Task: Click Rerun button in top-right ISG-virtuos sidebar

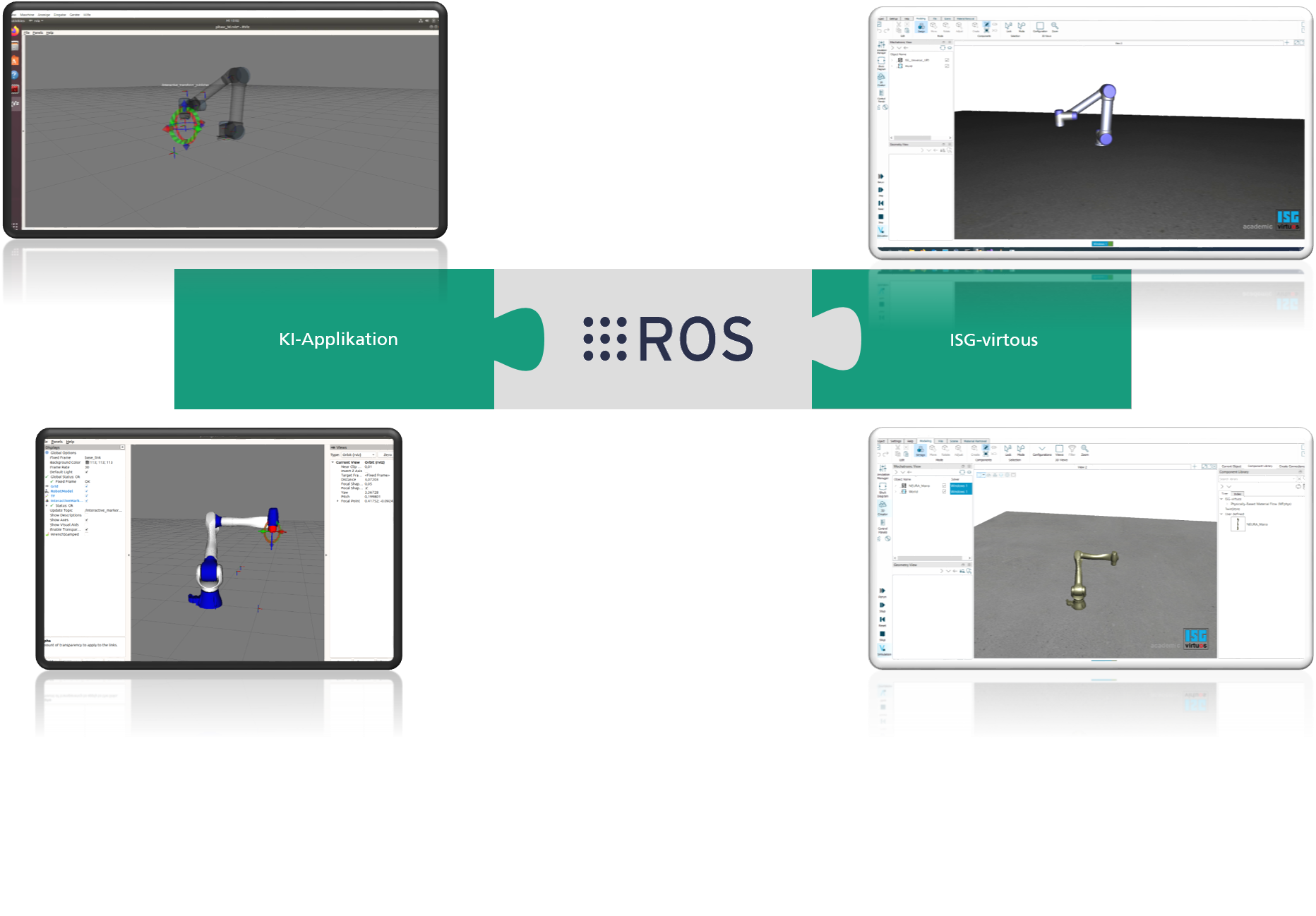Action: (880, 178)
